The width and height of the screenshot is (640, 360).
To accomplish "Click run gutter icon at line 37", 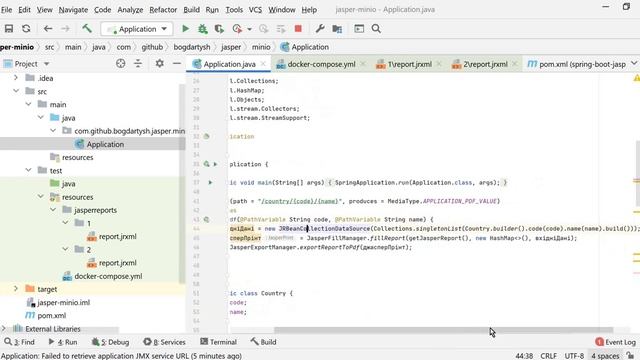I will [x=210, y=182].
